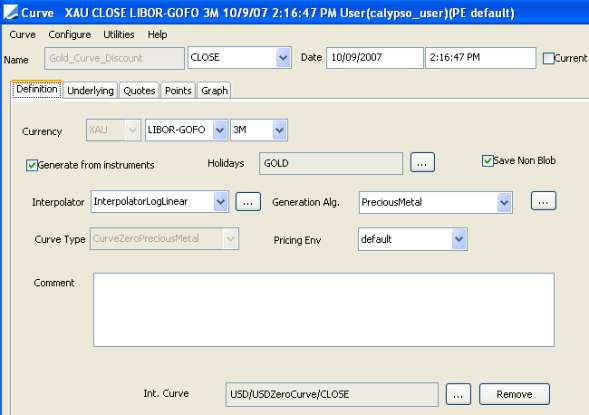589x415 pixels.
Task: Disable the Save Non Blob checkbox
Action: pos(488,161)
